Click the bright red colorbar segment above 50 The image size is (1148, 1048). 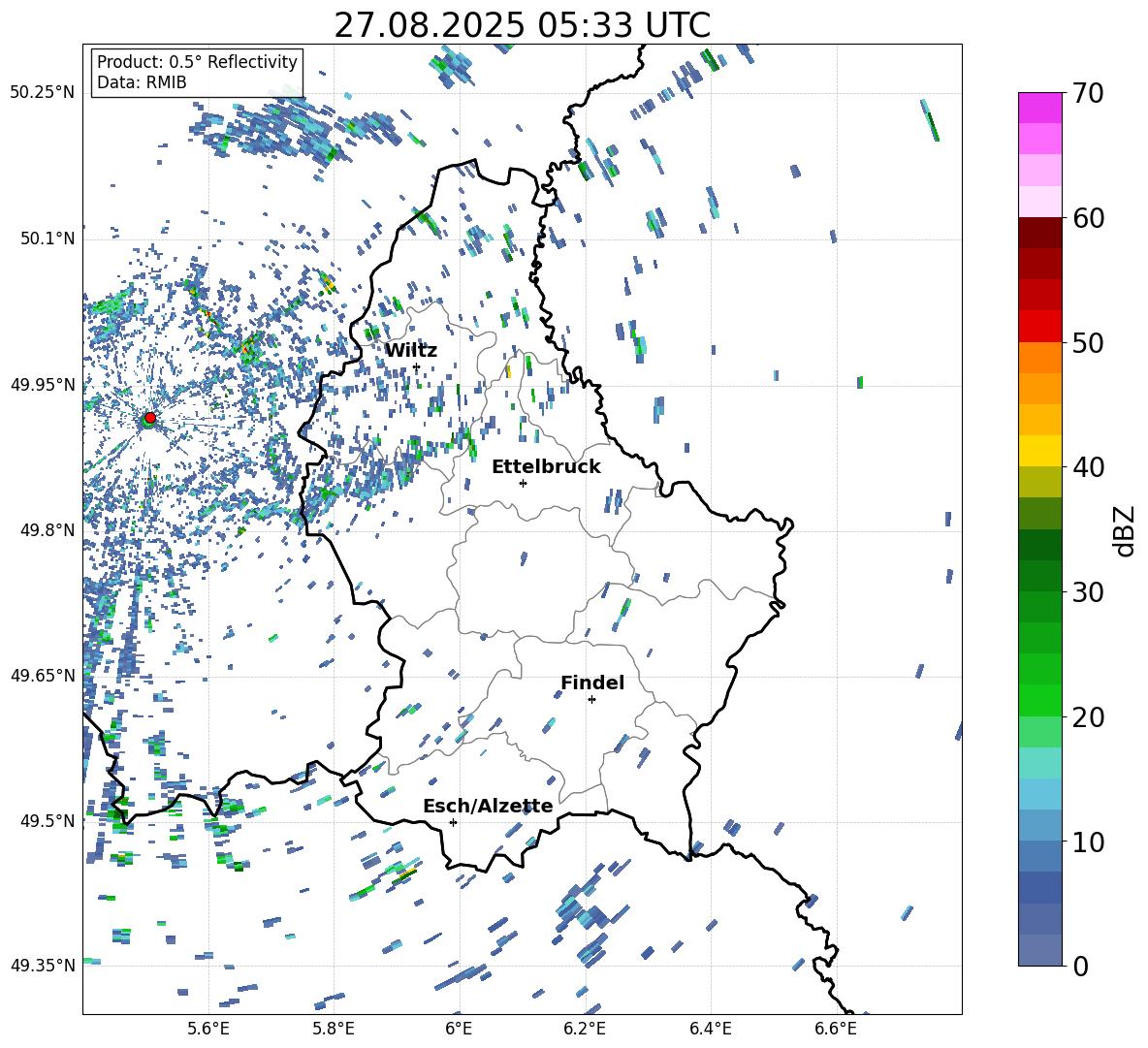coord(1039,327)
